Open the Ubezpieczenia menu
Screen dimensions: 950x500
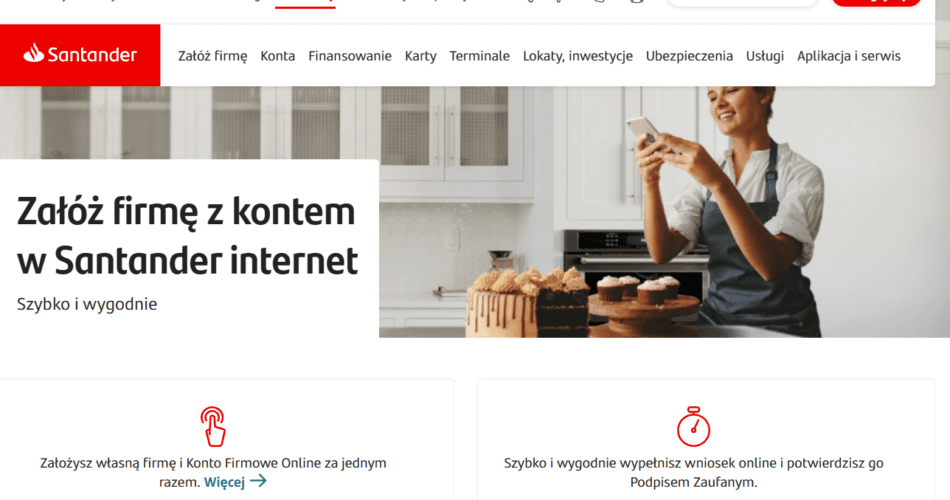coord(689,56)
